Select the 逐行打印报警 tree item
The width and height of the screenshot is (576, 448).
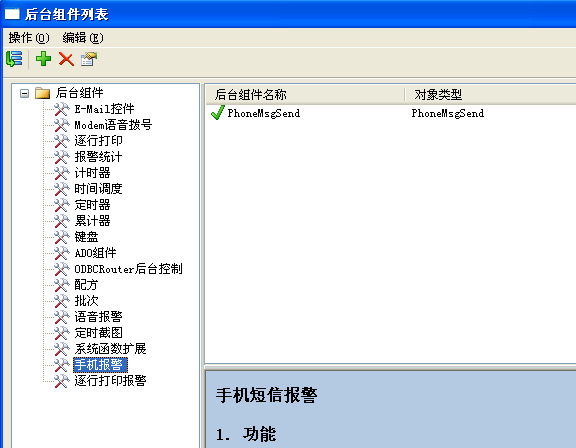110,380
